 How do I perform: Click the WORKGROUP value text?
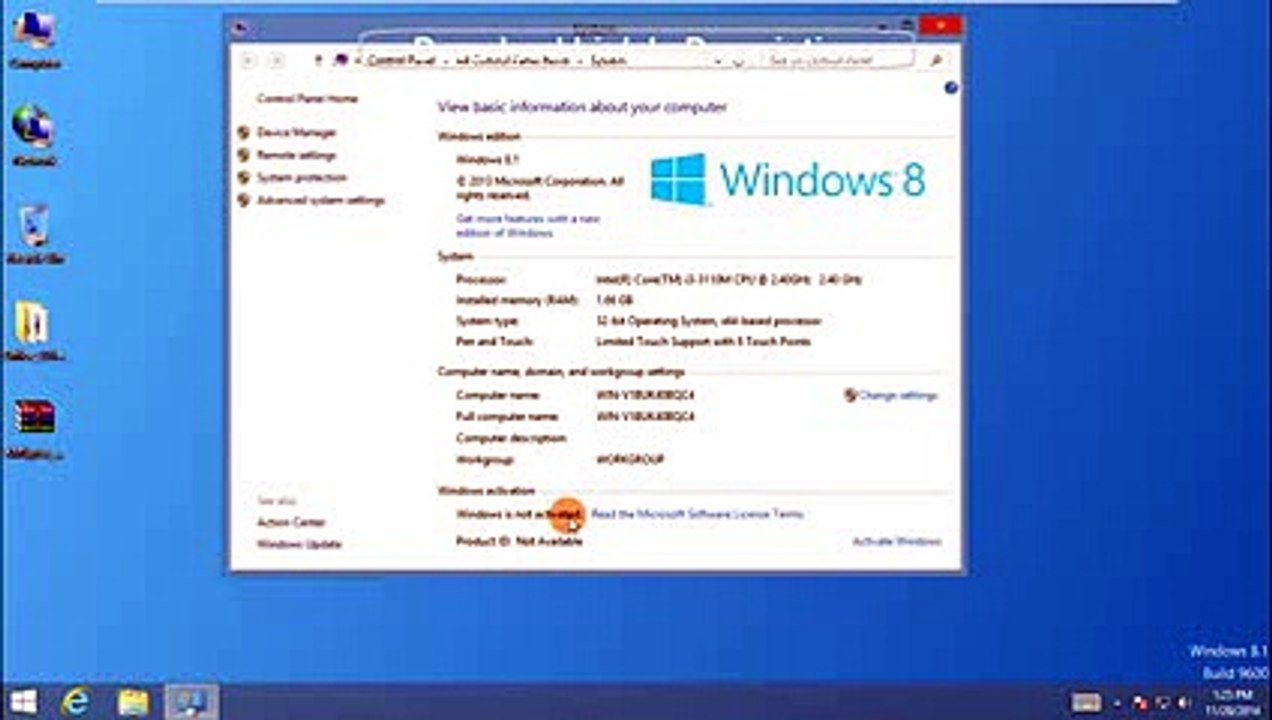point(630,460)
